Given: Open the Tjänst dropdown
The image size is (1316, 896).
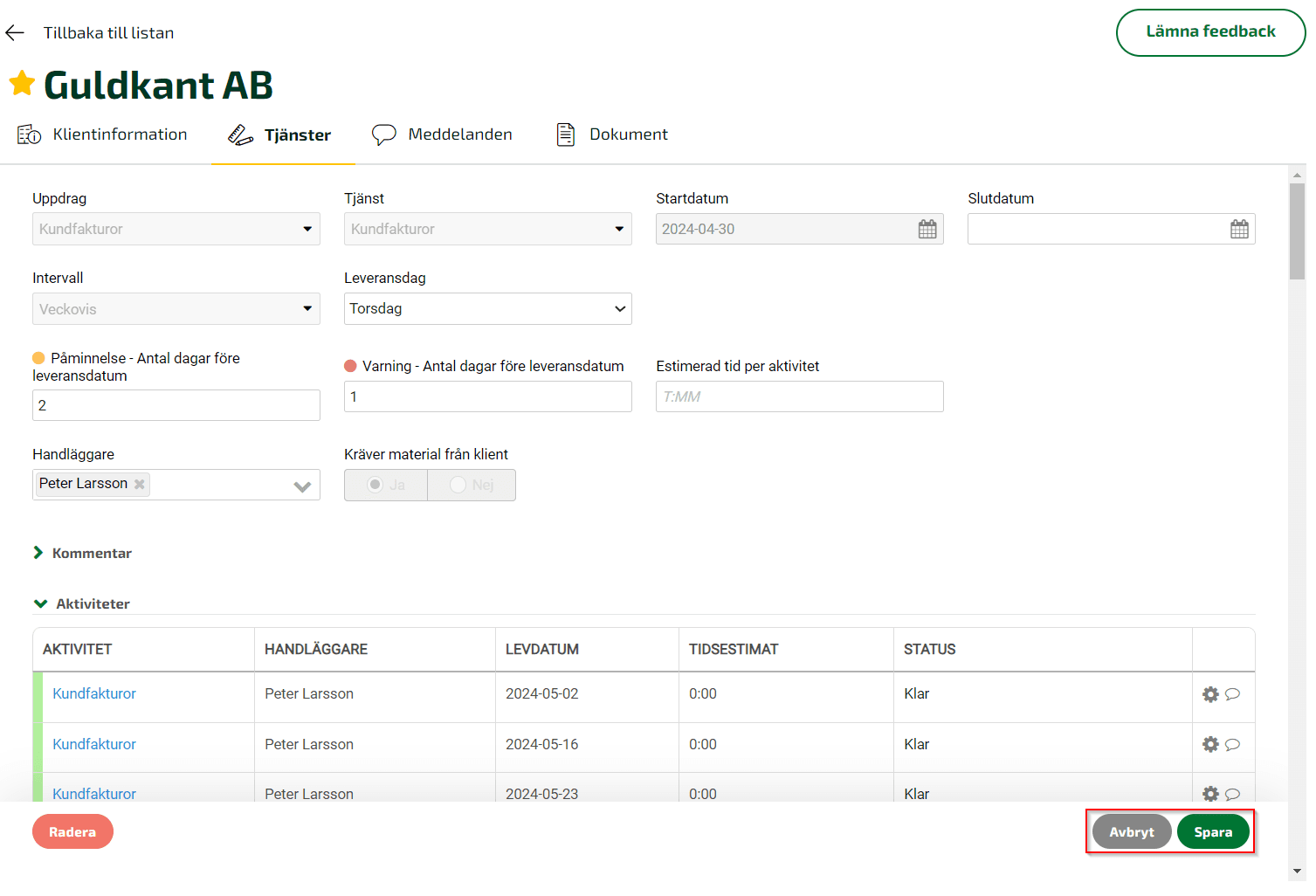Looking at the screenshot, I should coord(488,229).
